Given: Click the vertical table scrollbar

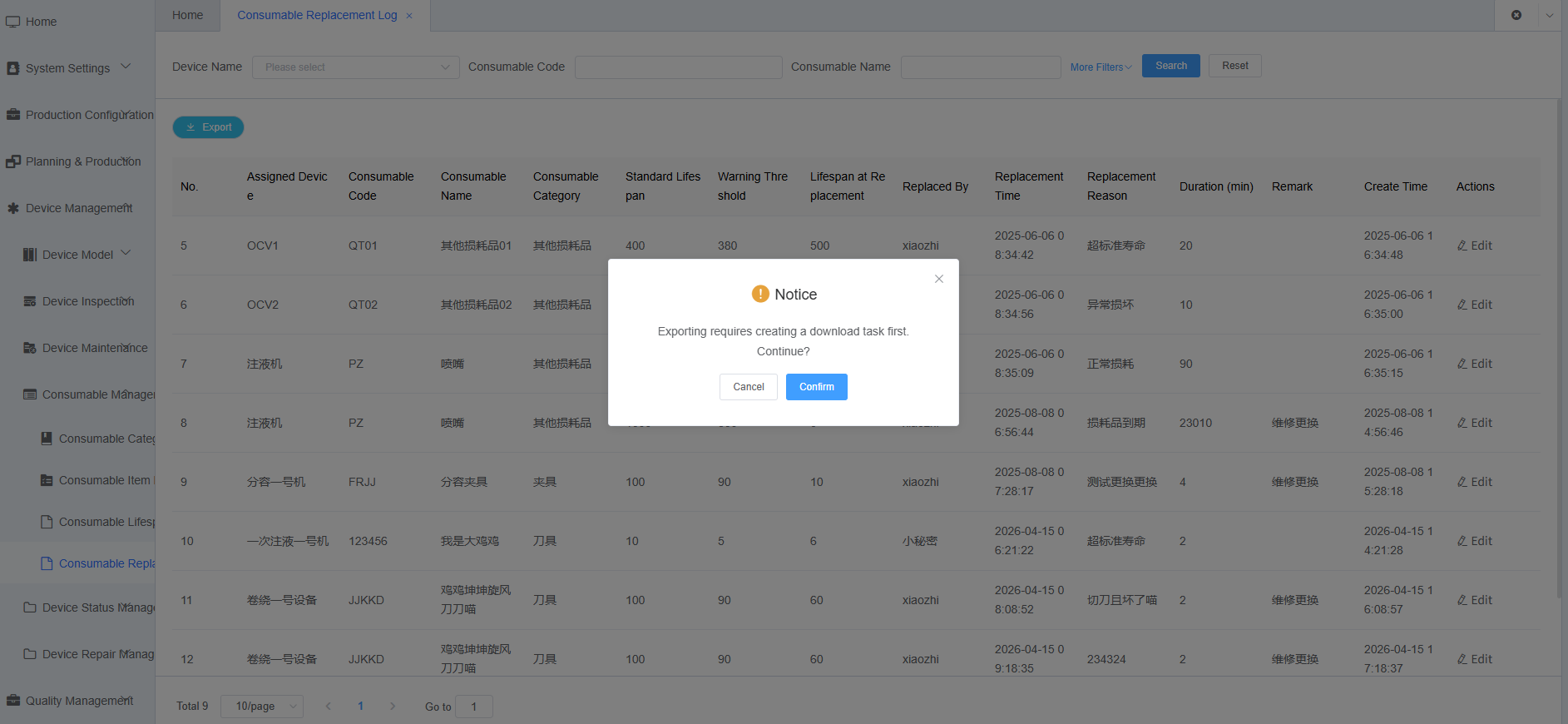Looking at the screenshot, I should (x=1559, y=350).
